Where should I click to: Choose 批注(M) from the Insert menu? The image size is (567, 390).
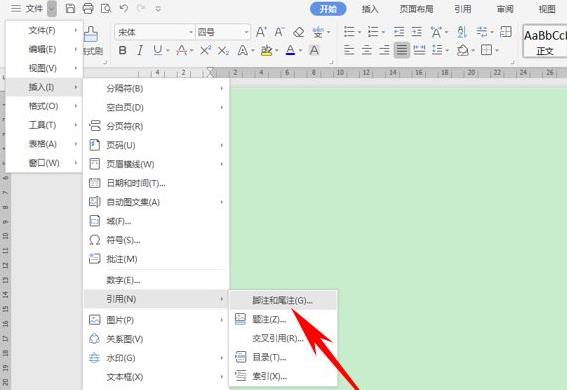click(156, 259)
